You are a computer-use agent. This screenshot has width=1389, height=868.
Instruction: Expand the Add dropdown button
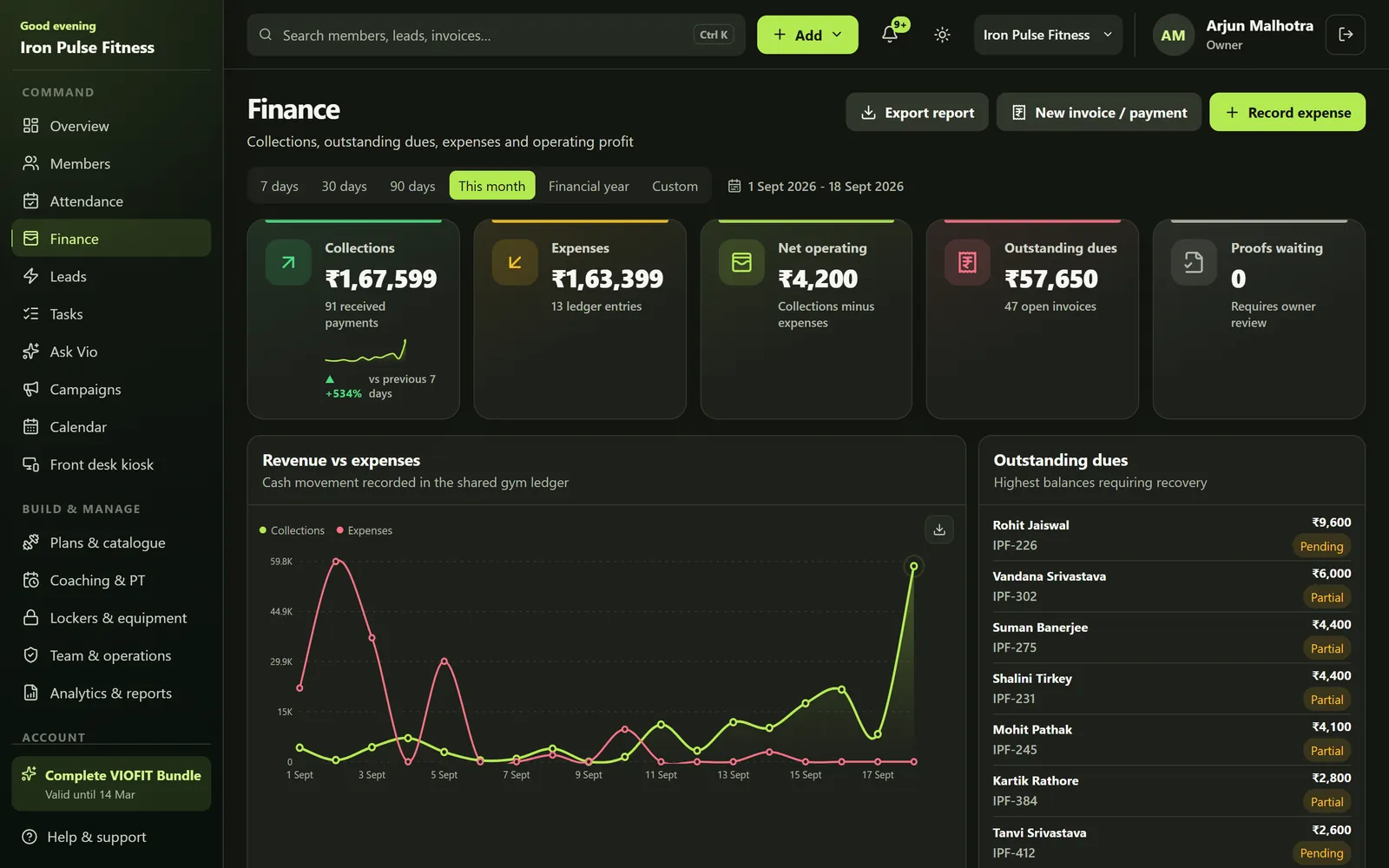click(x=807, y=35)
